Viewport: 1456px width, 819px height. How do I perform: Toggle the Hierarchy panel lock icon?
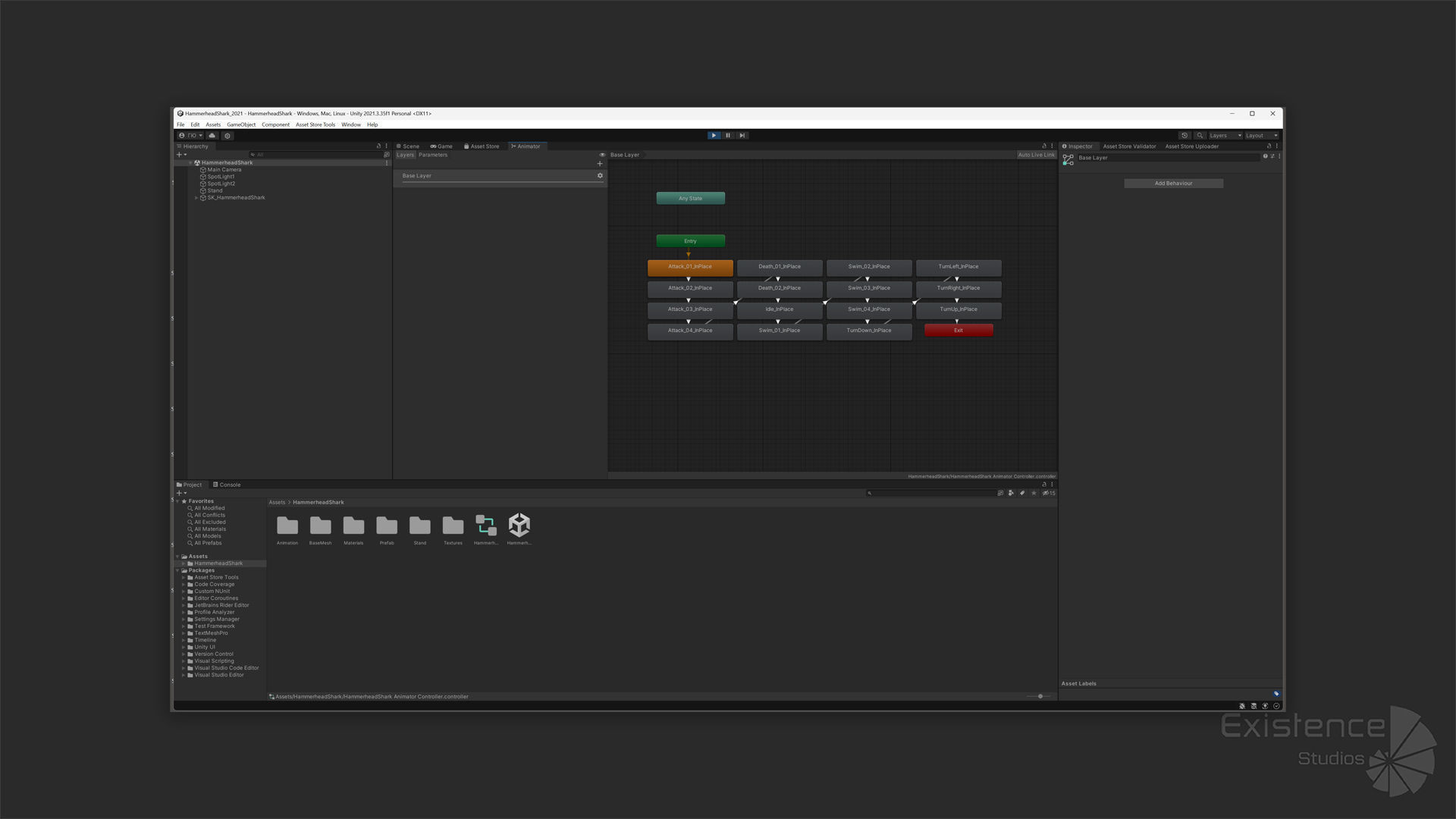(378, 146)
